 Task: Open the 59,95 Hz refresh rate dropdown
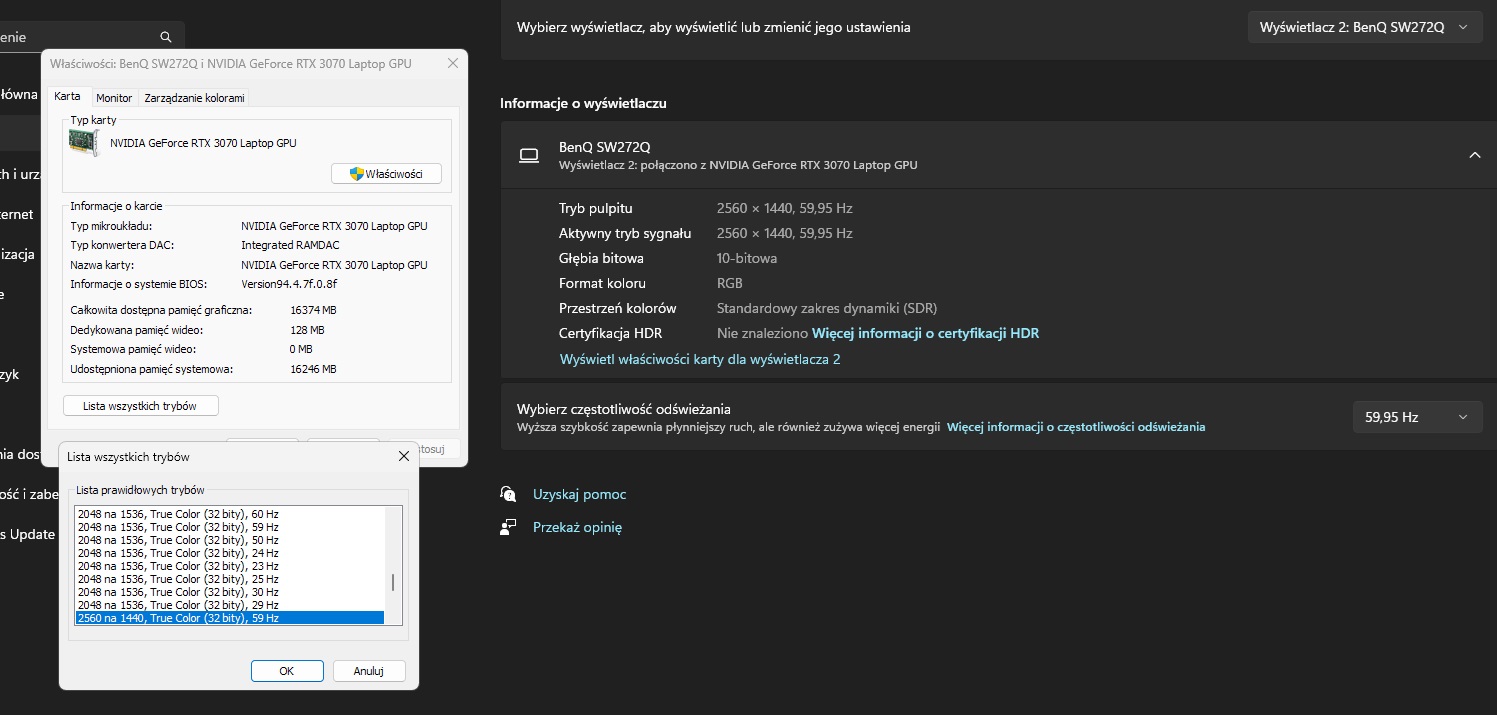1416,417
